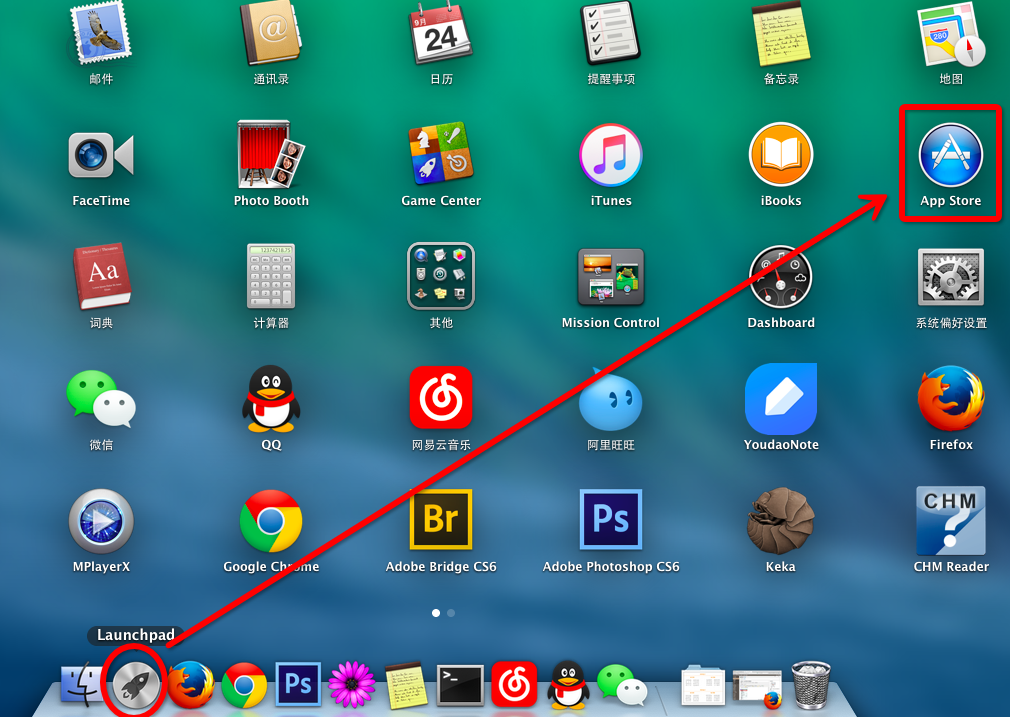Open 阿里旺旺 app icon
Screen dimensions: 1010x717
click(610, 399)
